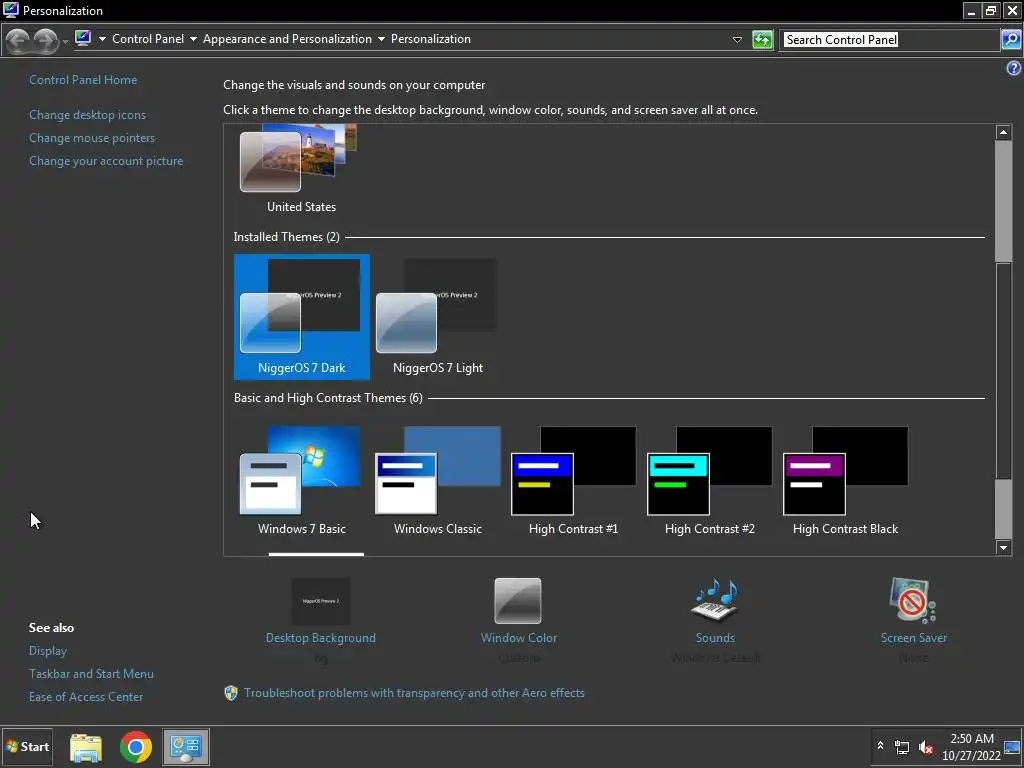This screenshot has width=1024, height=768.
Task: Open Change your account picture
Action: tap(106, 161)
